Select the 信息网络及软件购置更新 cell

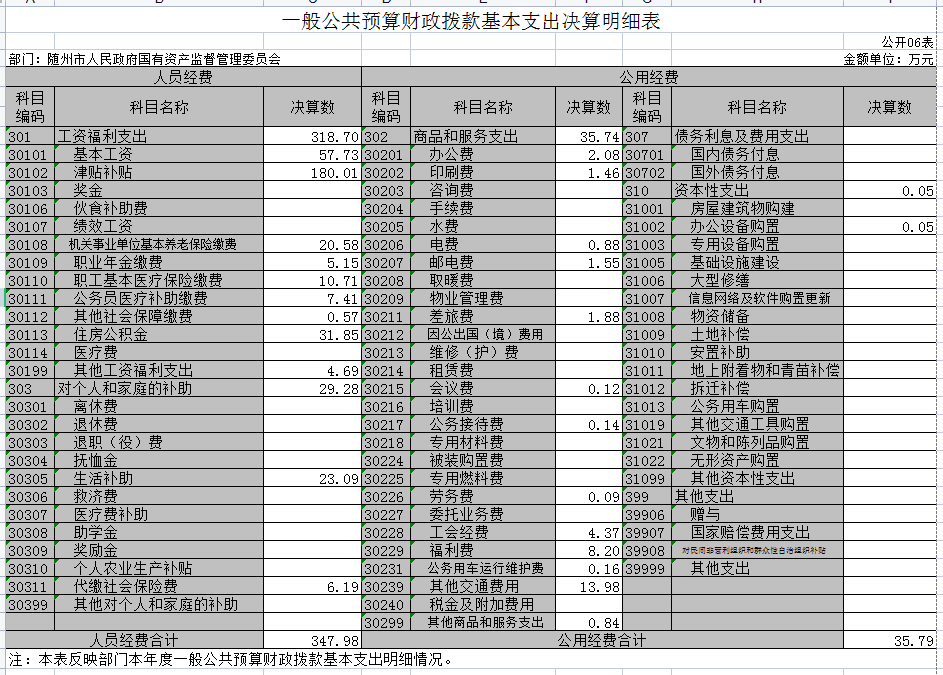[x=757, y=298]
